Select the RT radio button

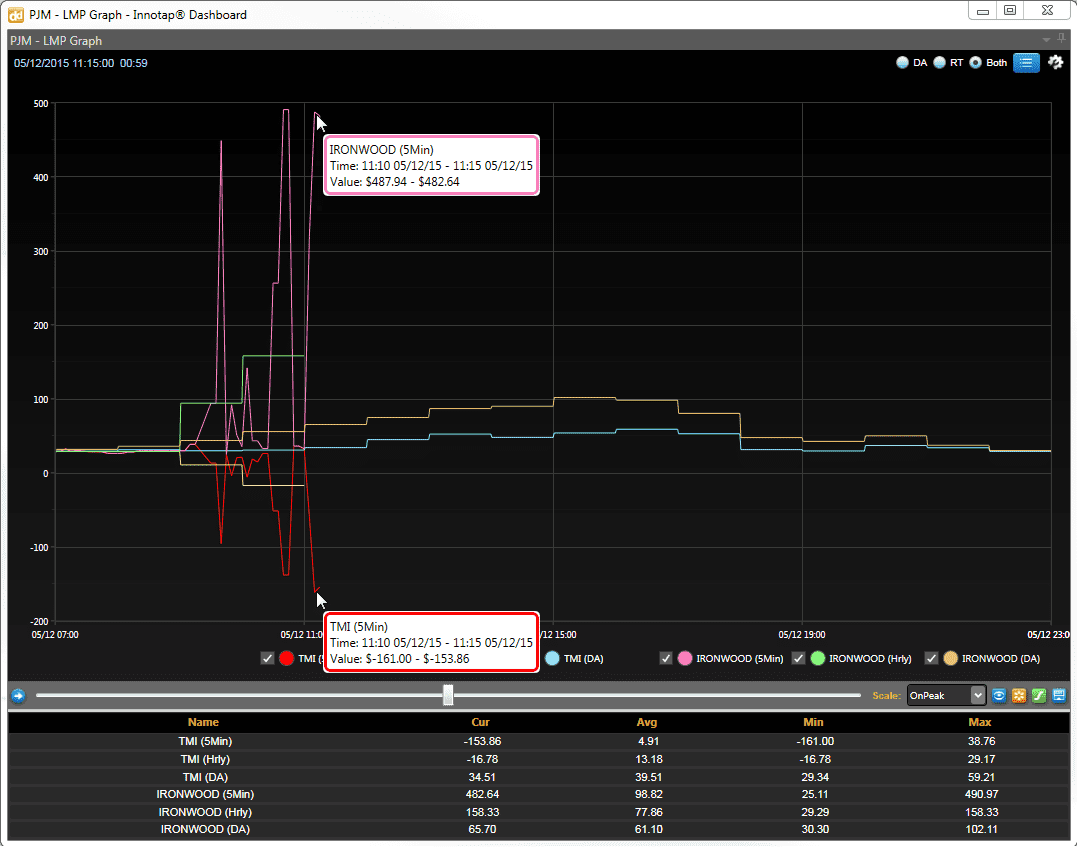point(940,62)
